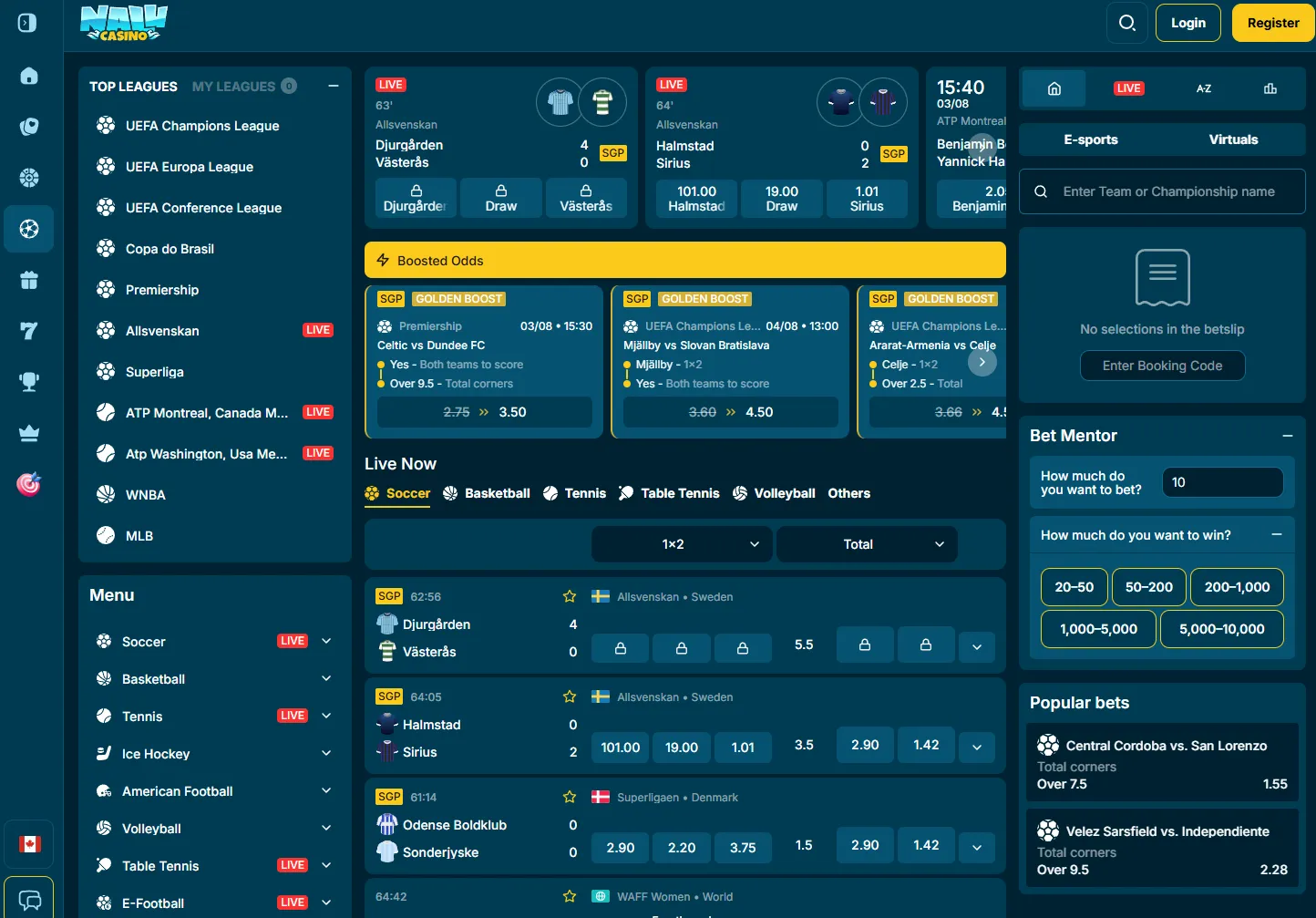Select boosted odds 3.50 for Celtic vs Dundee

(485, 412)
